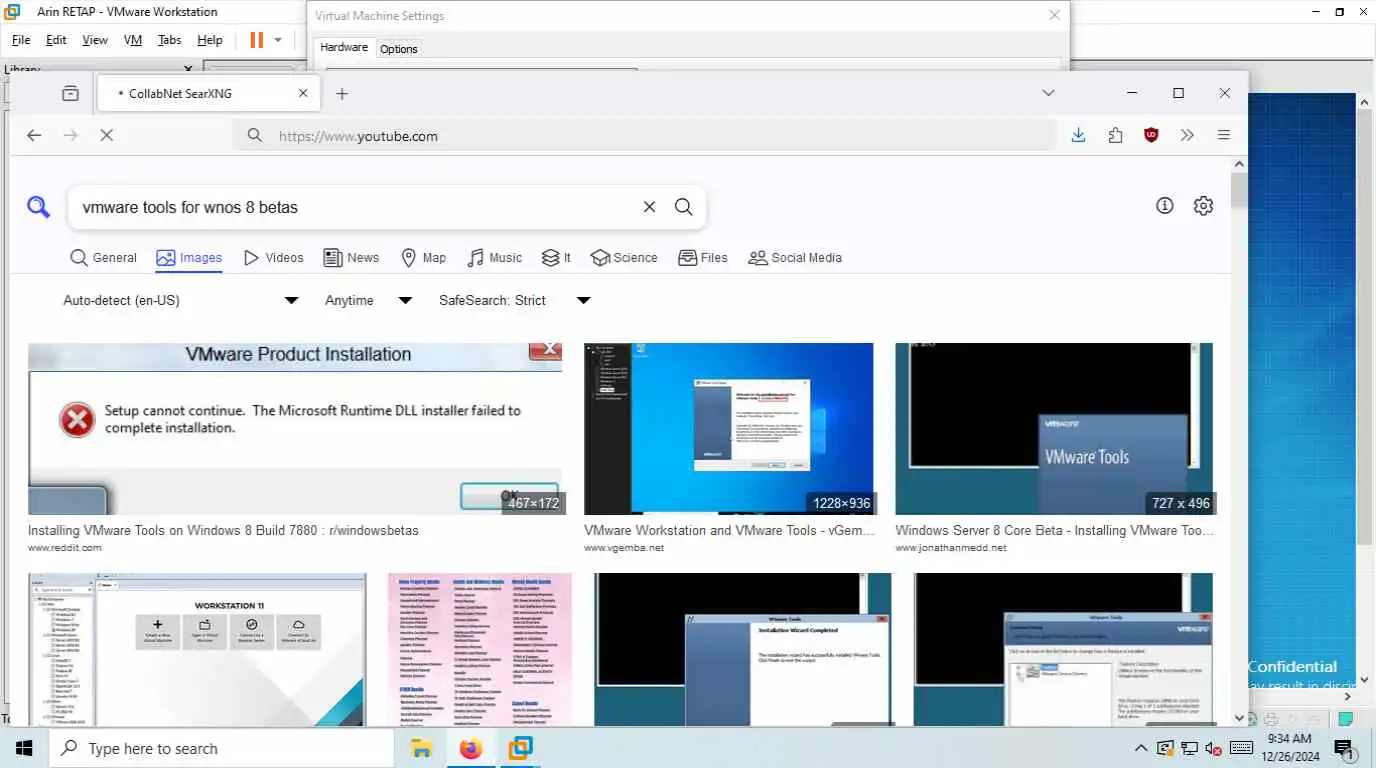This screenshot has height=768, width=1376.
Task: Open list all tabs dropdown arrow
Action: point(1048,93)
